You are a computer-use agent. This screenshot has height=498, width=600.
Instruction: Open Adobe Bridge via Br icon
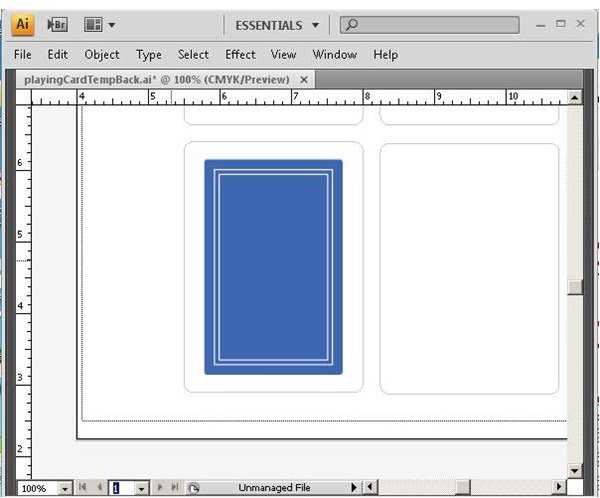(x=57, y=25)
